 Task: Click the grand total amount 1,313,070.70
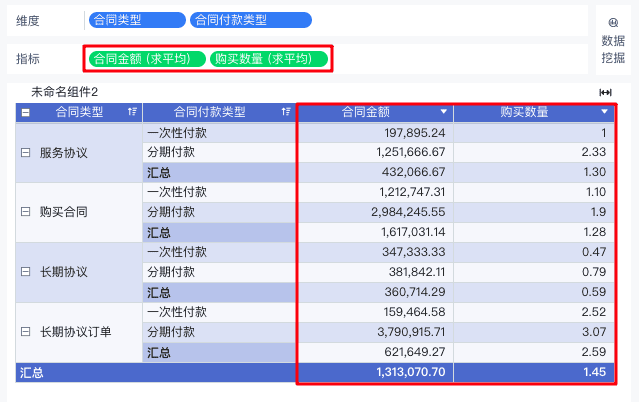411,372
